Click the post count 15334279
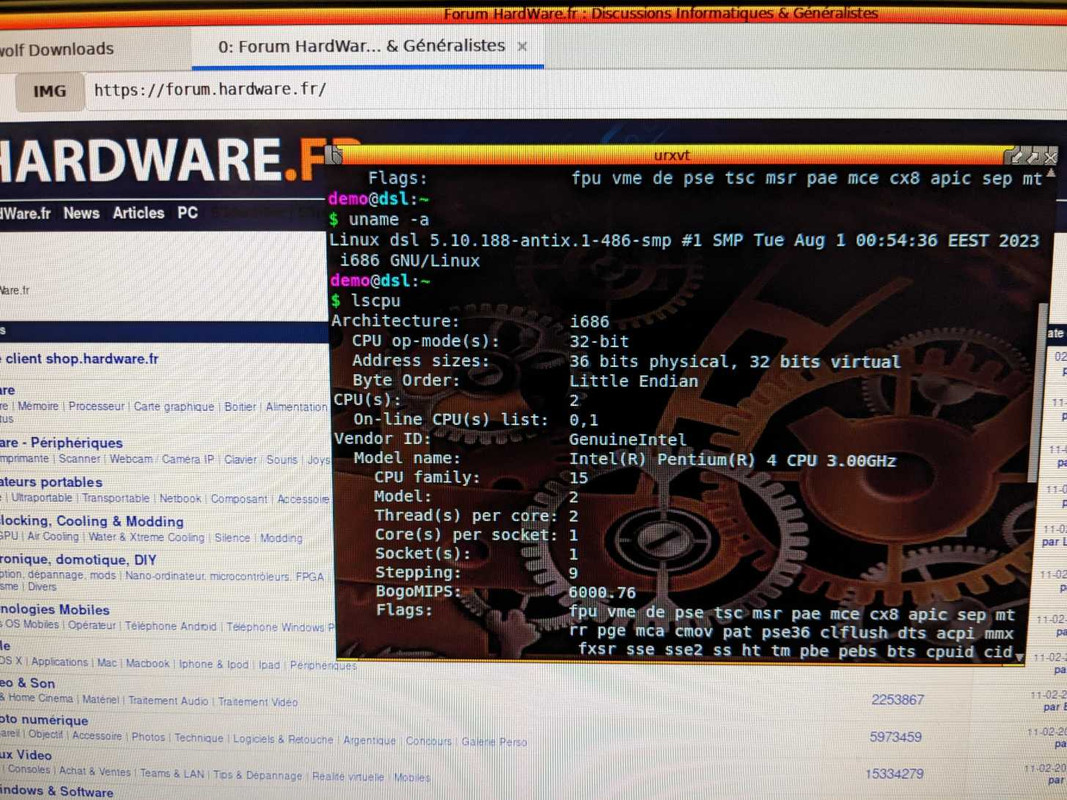This screenshot has width=1067, height=800. click(x=894, y=773)
